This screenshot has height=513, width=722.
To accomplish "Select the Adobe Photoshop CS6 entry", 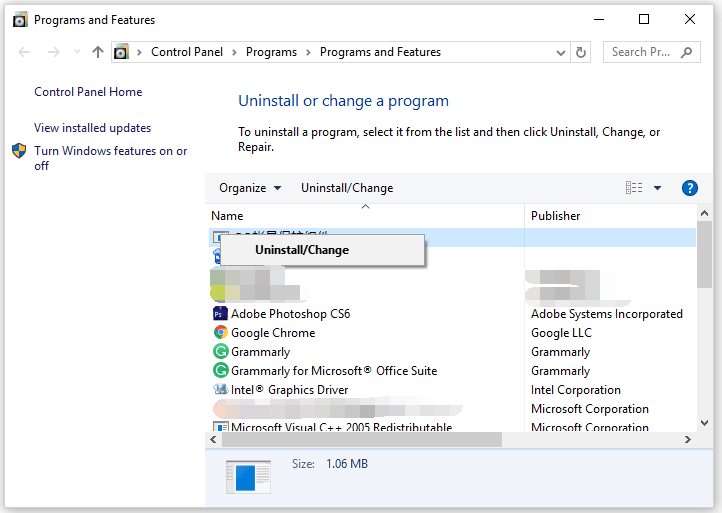I will pyautogui.click(x=291, y=314).
